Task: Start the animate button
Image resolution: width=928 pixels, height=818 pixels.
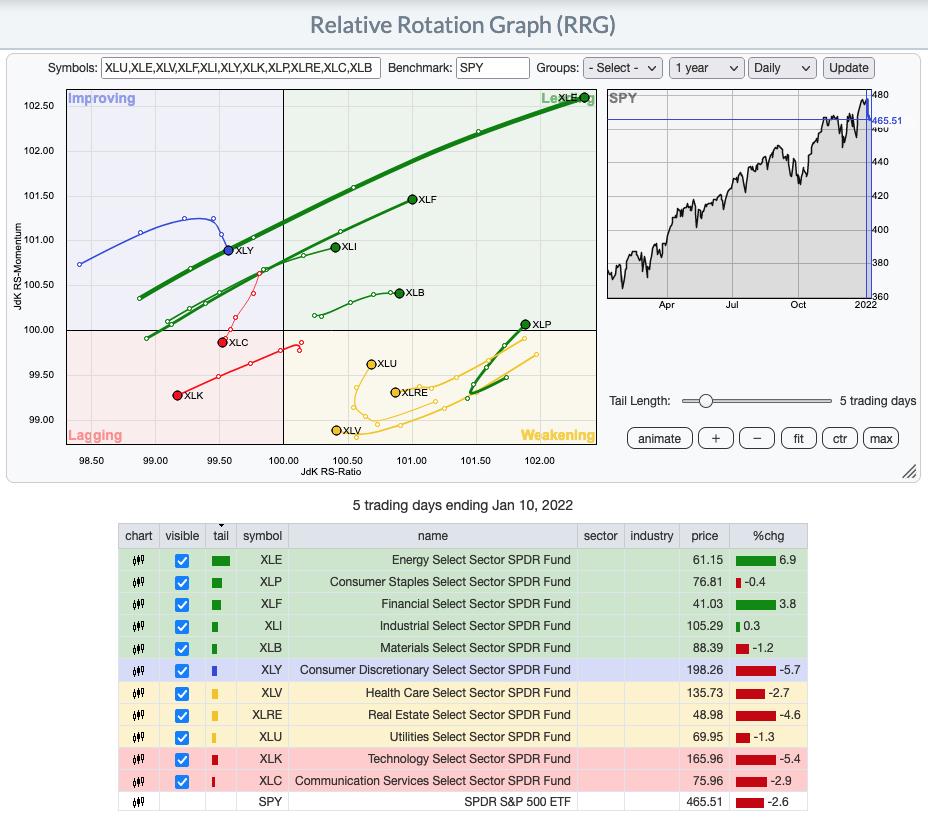Action: click(659, 439)
